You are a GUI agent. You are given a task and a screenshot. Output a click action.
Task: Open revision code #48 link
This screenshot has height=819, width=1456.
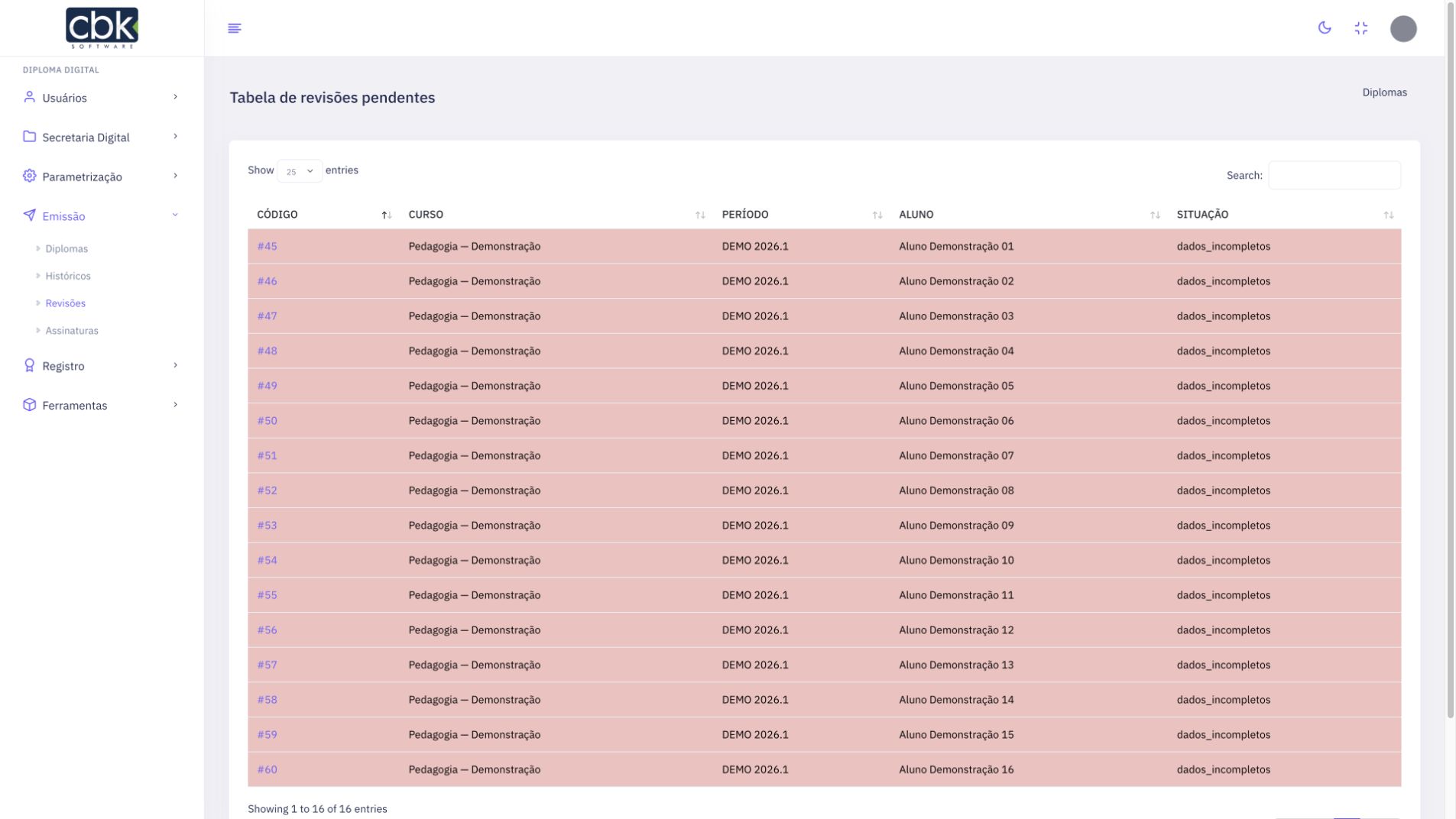(x=267, y=351)
